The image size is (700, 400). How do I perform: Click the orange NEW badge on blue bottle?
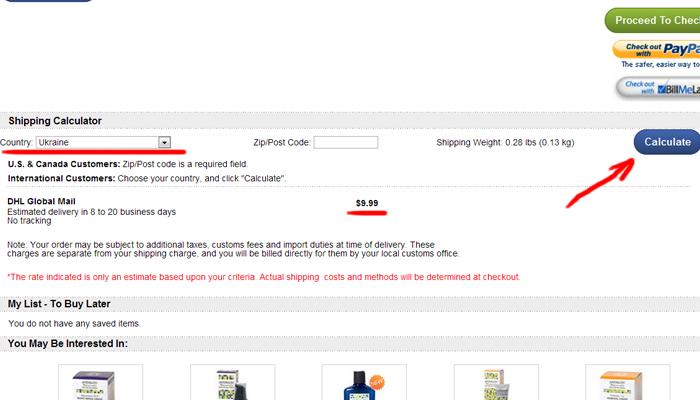(377, 382)
